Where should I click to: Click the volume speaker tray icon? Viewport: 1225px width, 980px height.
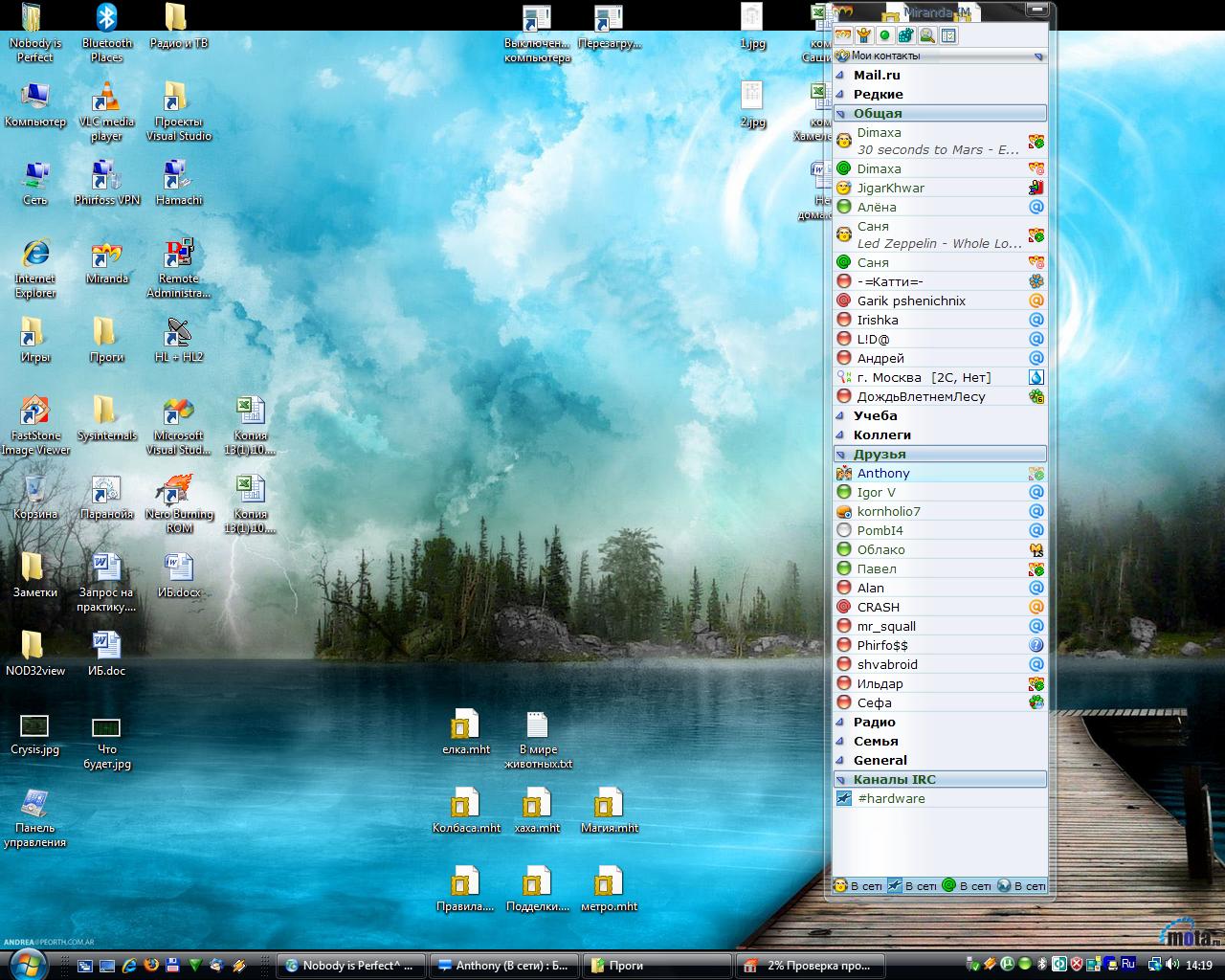1171,965
